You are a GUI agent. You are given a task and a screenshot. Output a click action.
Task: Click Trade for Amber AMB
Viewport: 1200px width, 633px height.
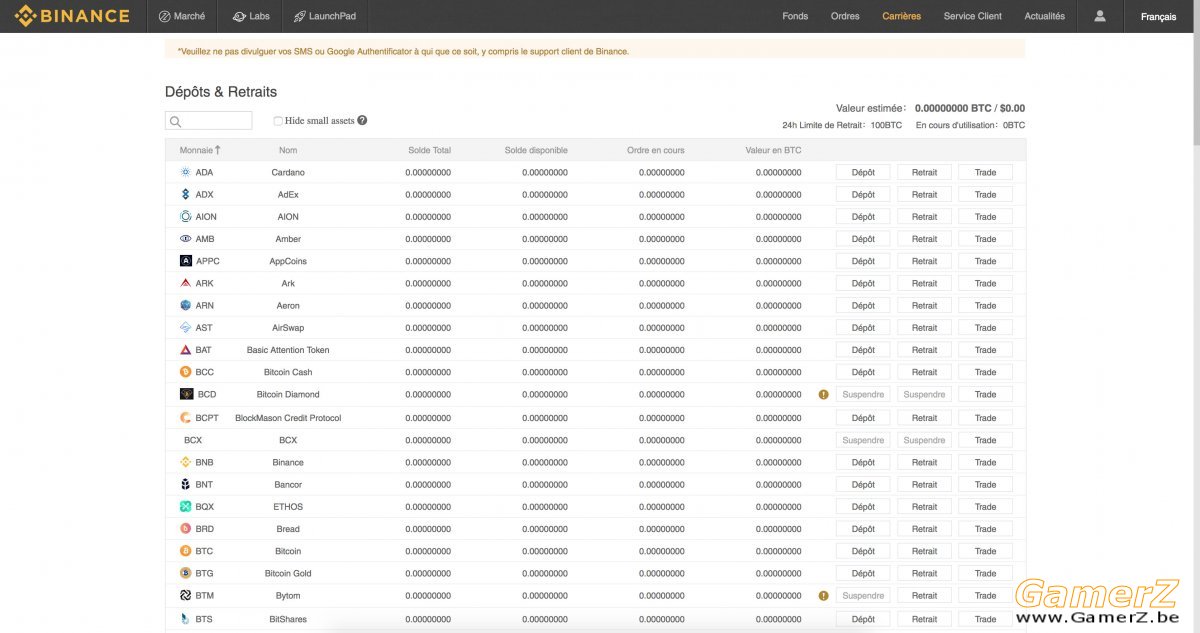[985, 239]
